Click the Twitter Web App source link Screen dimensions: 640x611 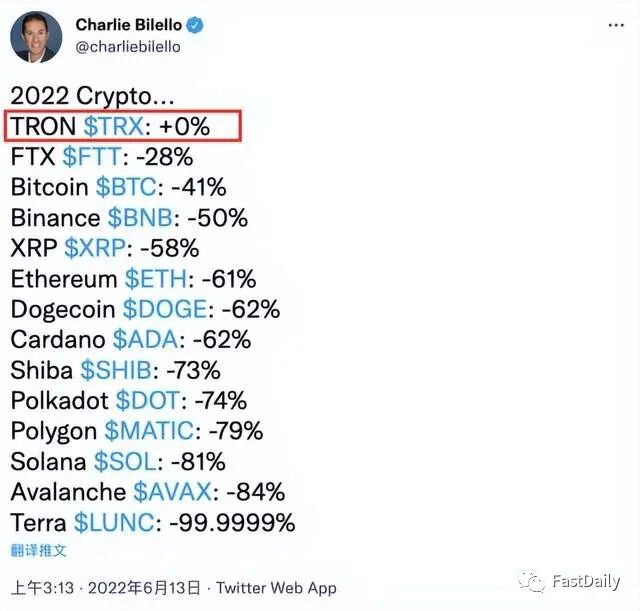(x=276, y=588)
